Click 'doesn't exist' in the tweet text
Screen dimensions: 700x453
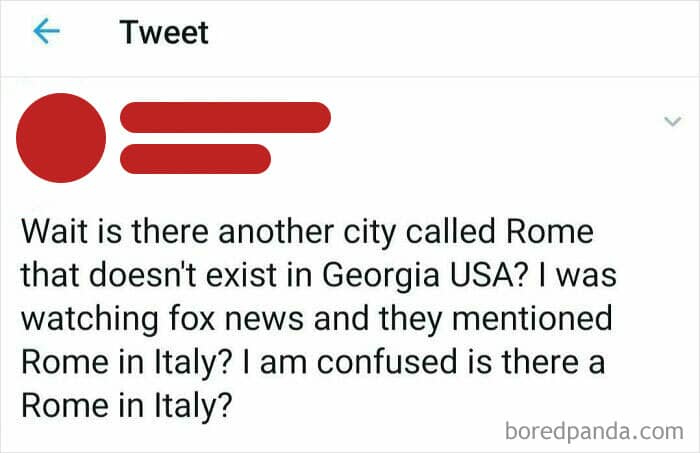coord(183,274)
